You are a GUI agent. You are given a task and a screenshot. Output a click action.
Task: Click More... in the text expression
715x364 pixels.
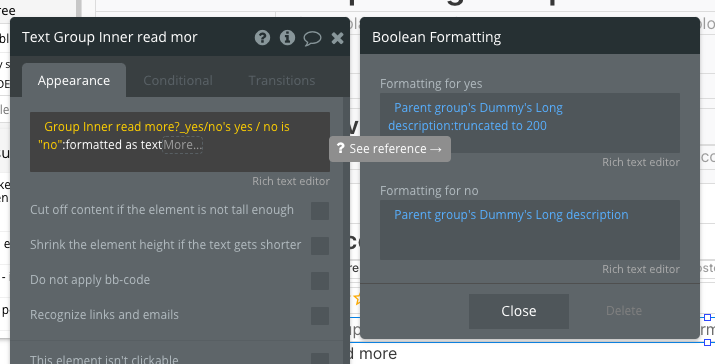click(x=183, y=145)
